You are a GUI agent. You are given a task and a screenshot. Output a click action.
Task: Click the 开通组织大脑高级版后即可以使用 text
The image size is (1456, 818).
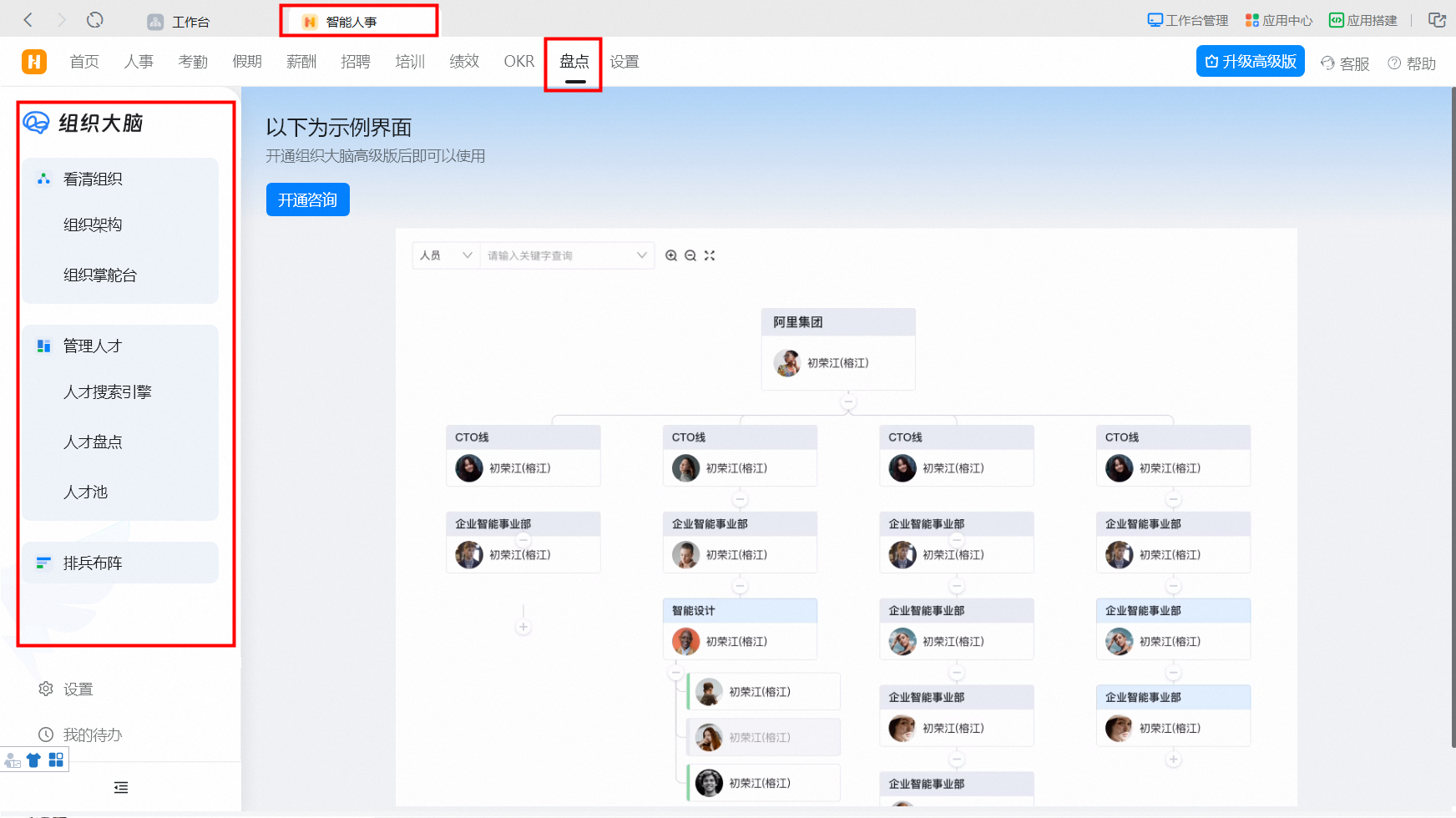tap(376, 156)
